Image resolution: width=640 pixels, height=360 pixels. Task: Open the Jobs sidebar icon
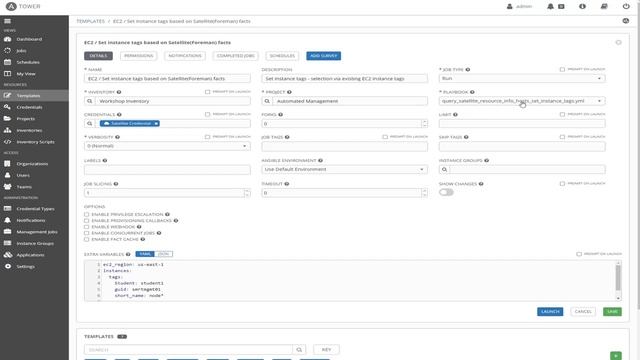point(7,51)
